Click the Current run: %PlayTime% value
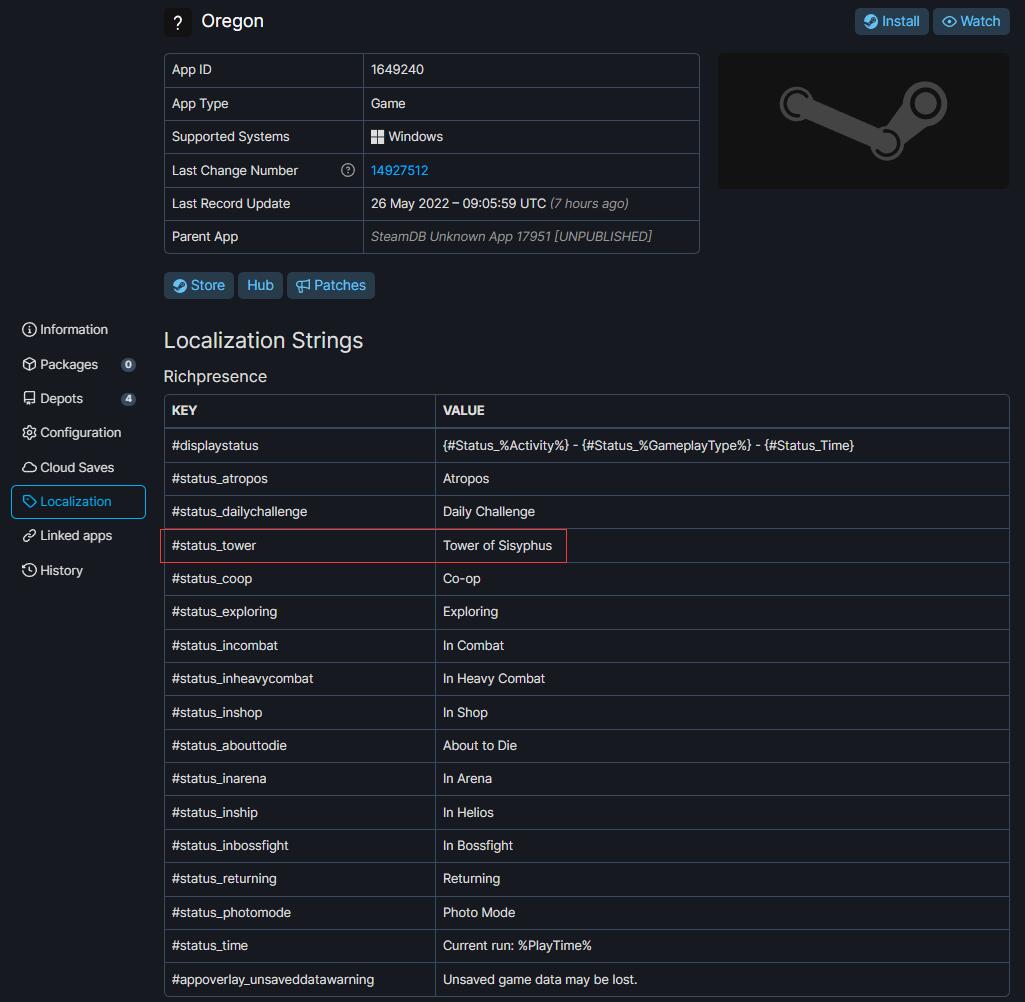 point(517,946)
